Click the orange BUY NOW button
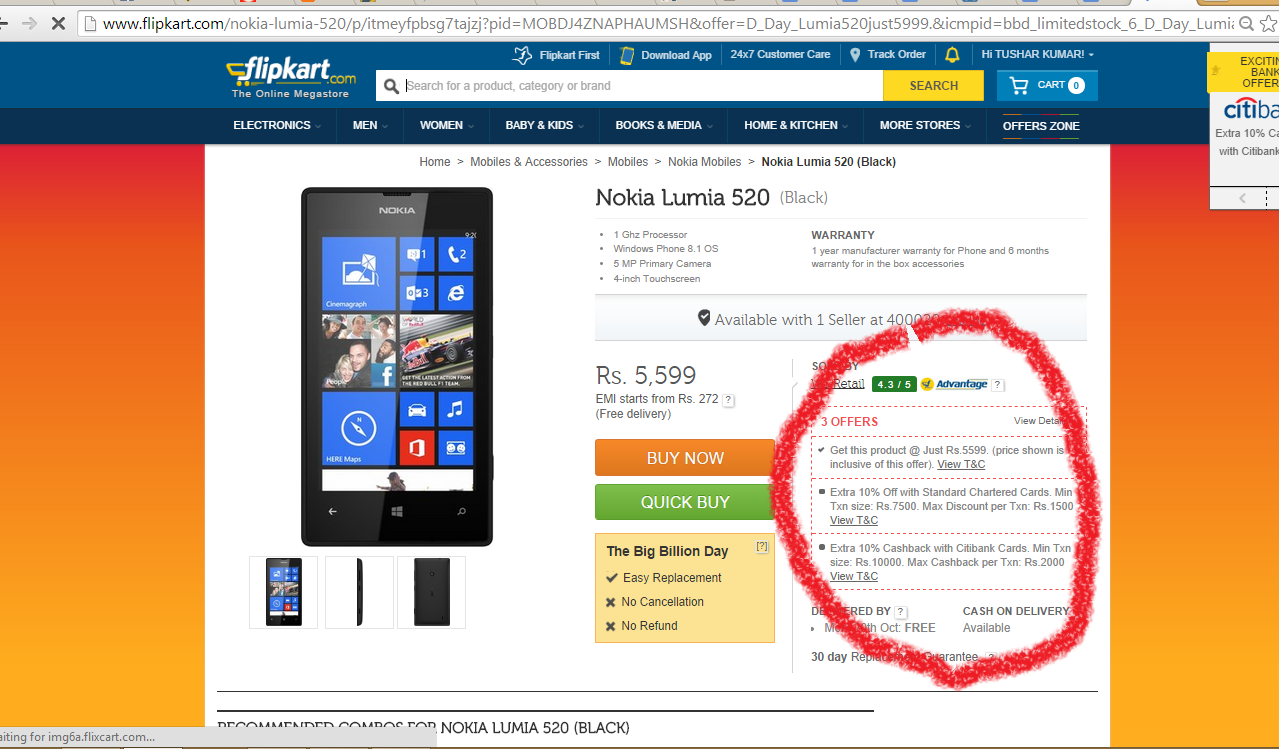 pos(685,458)
